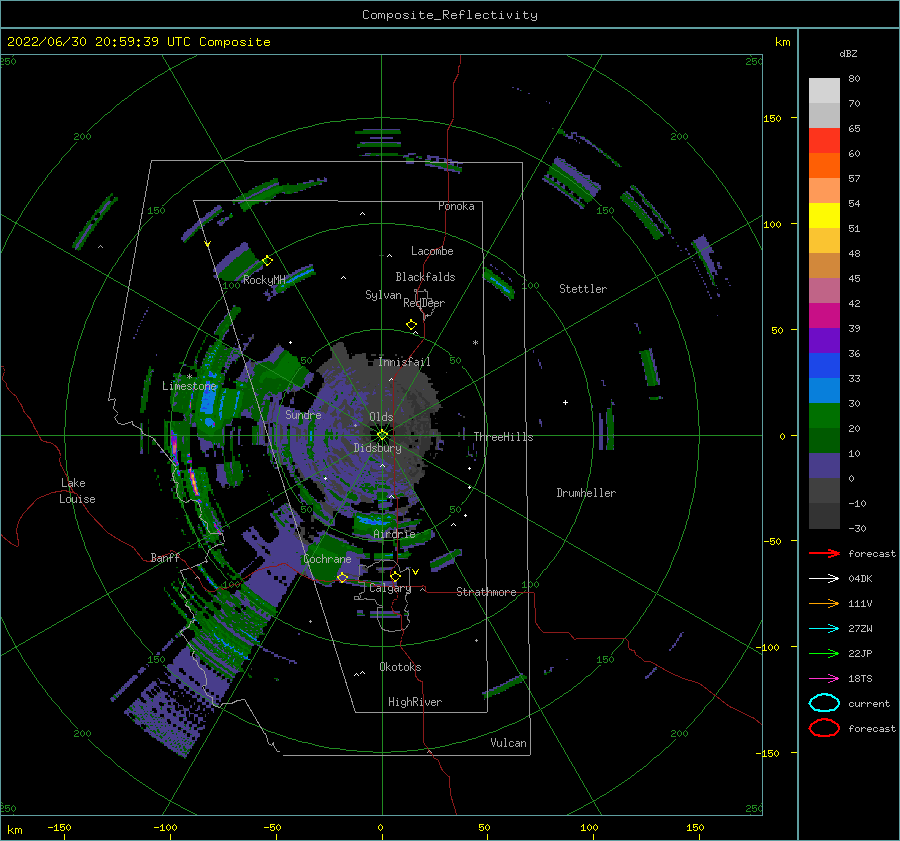
Task: Click the Sundre label
Action: click(x=303, y=414)
